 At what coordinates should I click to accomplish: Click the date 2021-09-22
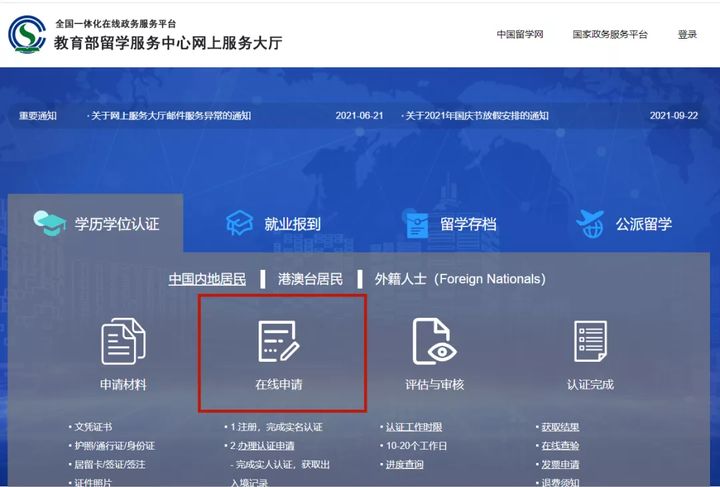(x=674, y=116)
